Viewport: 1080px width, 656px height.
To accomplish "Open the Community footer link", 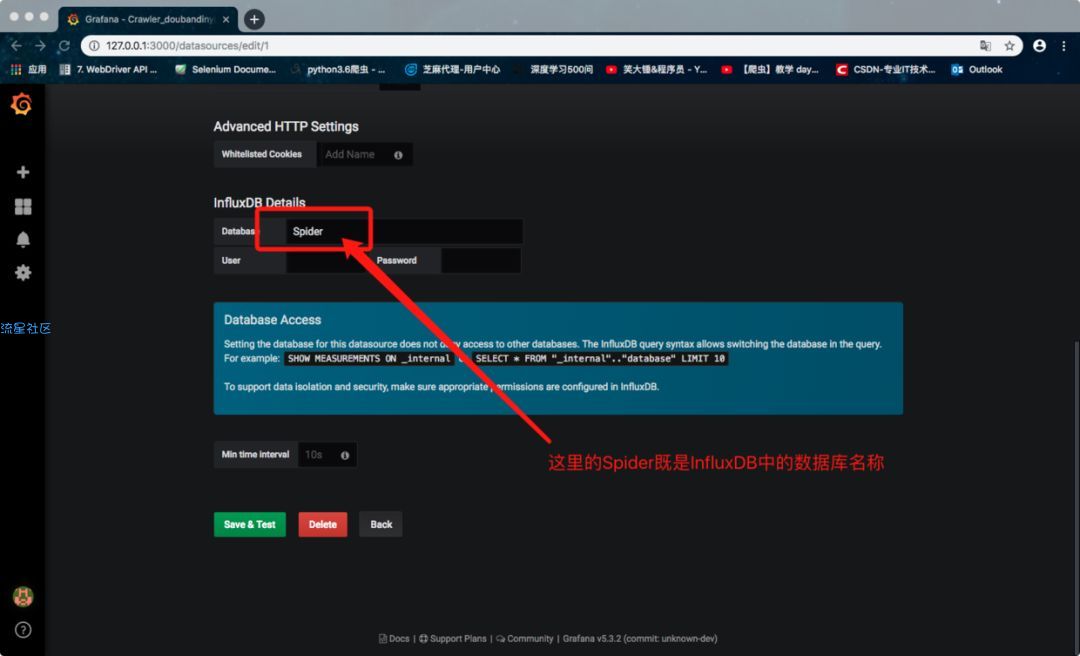I will pos(524,639).
